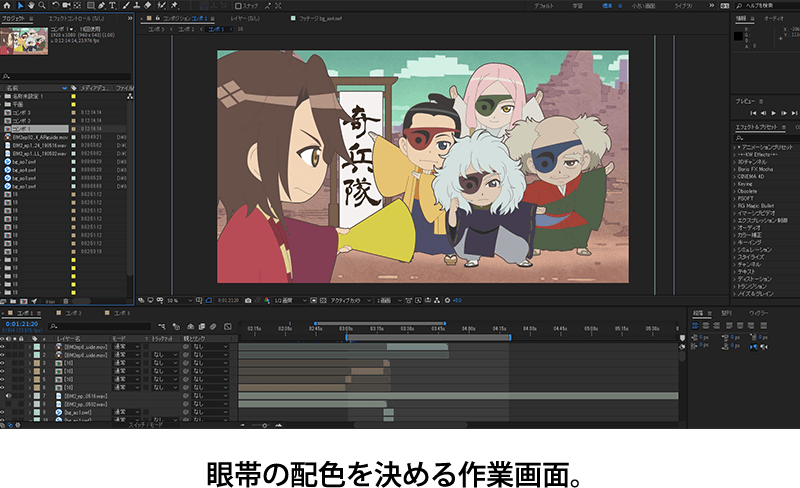800x488 pixels.
Task: Hide layer 9 with its eye icon
Action: (x=3, y=412)
